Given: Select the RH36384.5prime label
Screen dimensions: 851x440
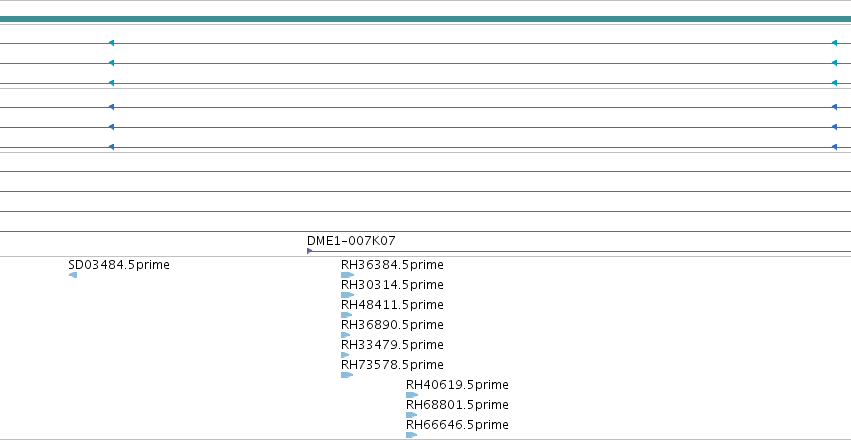Looking at the screenshot, I should pyautogui.click(x=392, y=265).
